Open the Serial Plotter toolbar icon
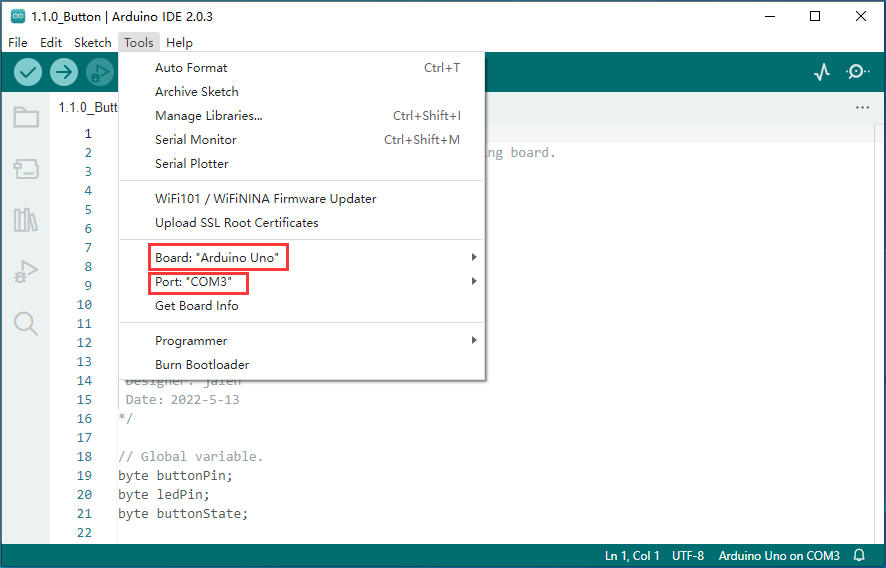Viewport: 886px width, 568px height. coord(822,72)
